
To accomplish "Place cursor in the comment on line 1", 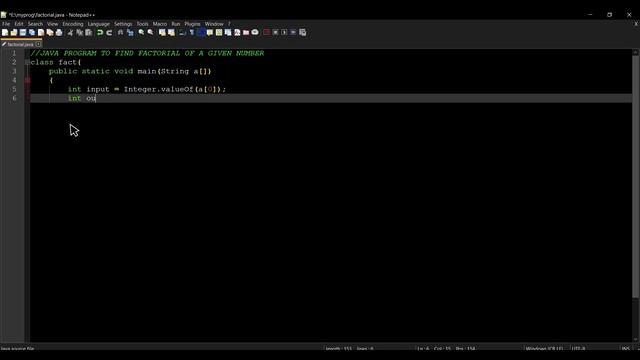I will (x=147, y=53).
